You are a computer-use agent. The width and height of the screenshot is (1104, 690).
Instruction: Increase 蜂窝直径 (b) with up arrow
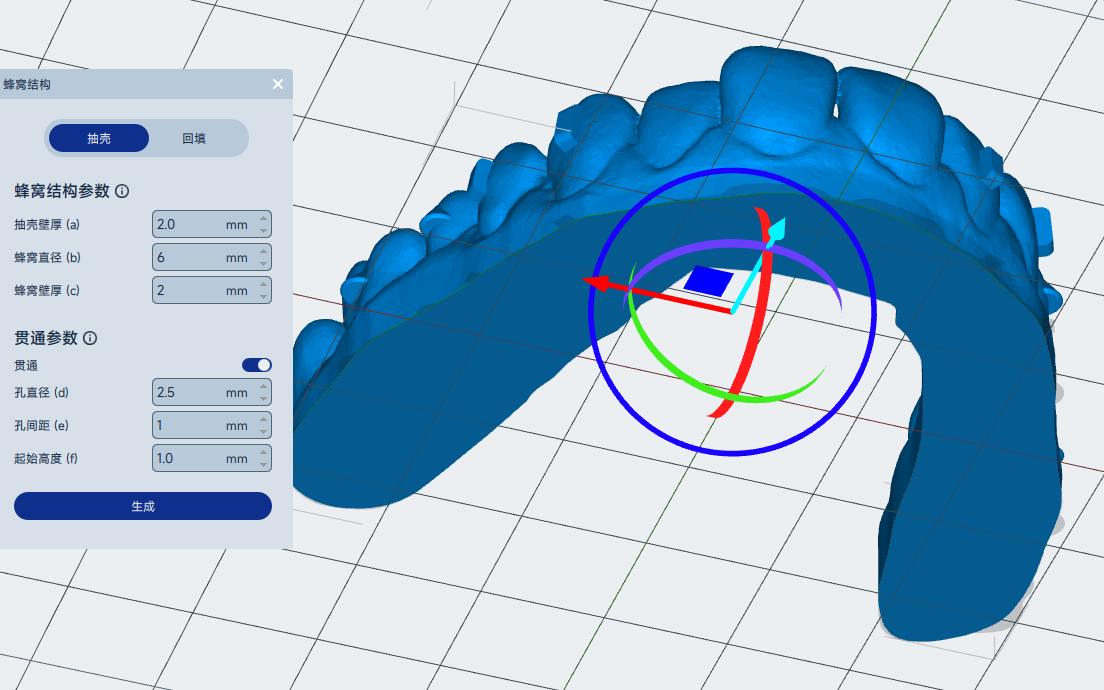263,251
